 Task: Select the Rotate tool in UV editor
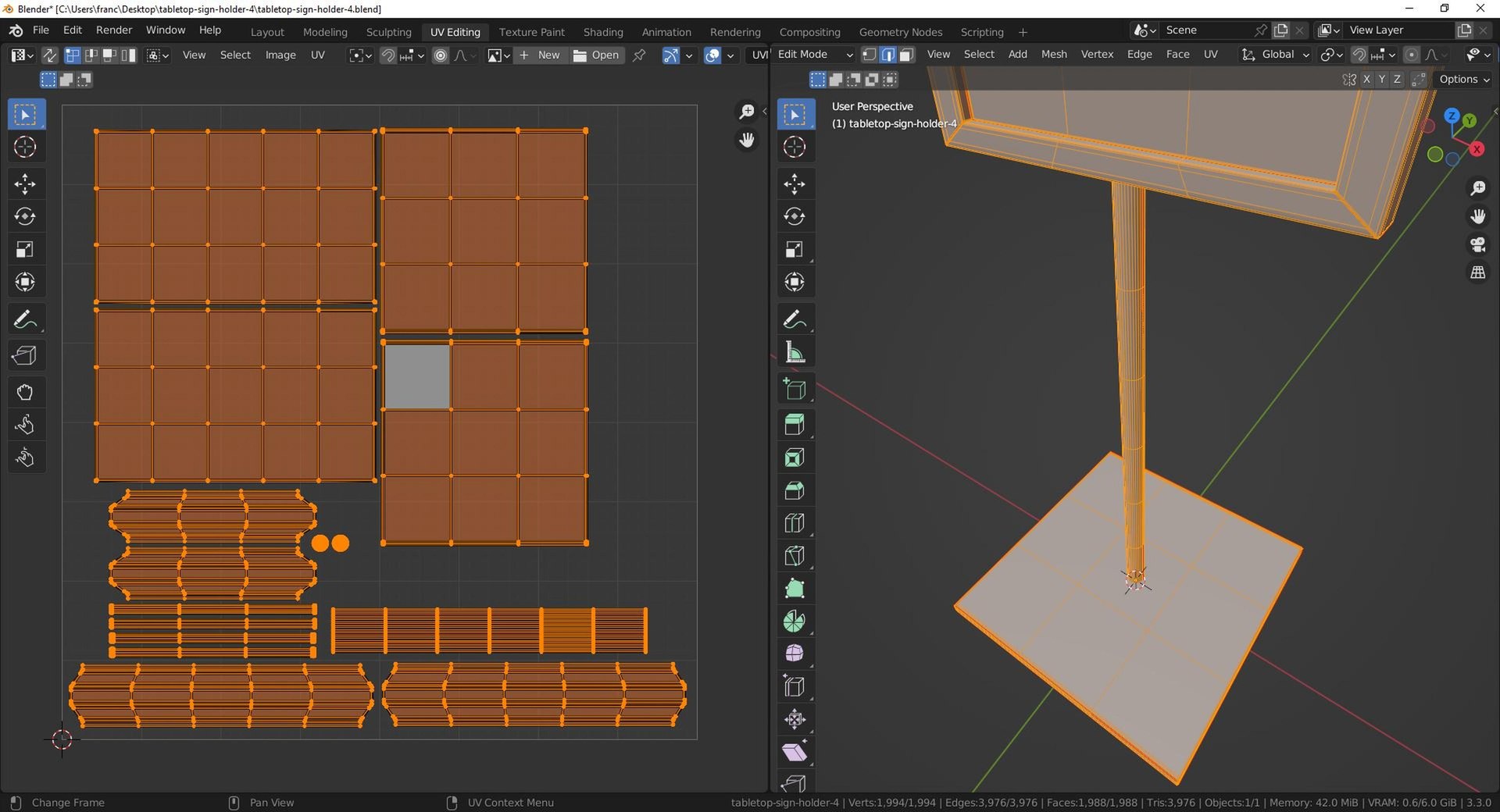(25, 216)
